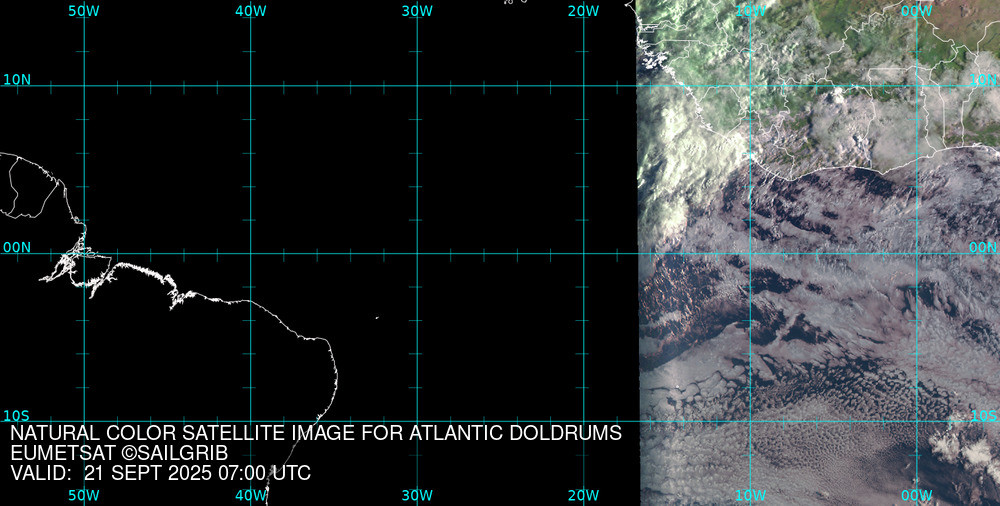Click the VALID 21 SEPT 2025 timestamp
Viewport: 1000px width, 506px height.
(160, 473)
